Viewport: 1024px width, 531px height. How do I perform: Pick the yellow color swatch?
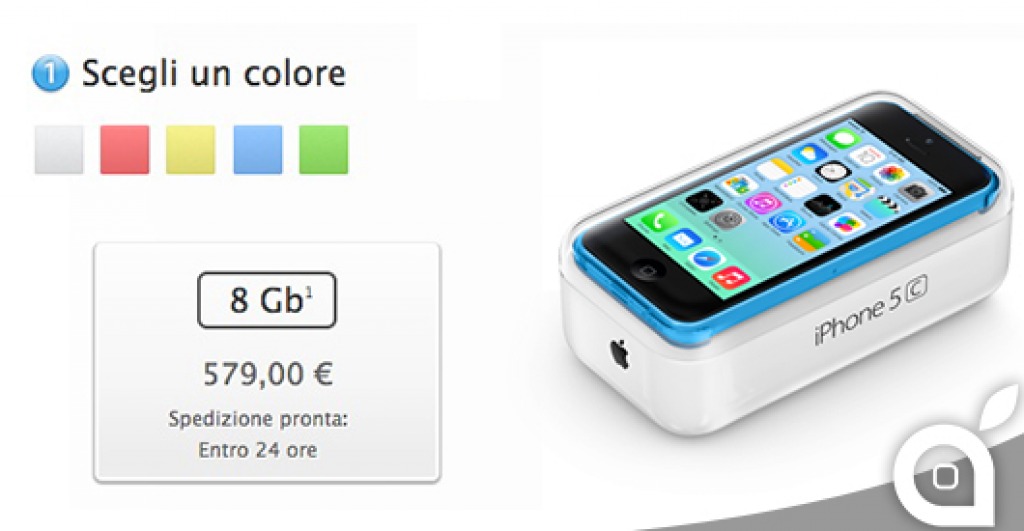pos(191,150)
